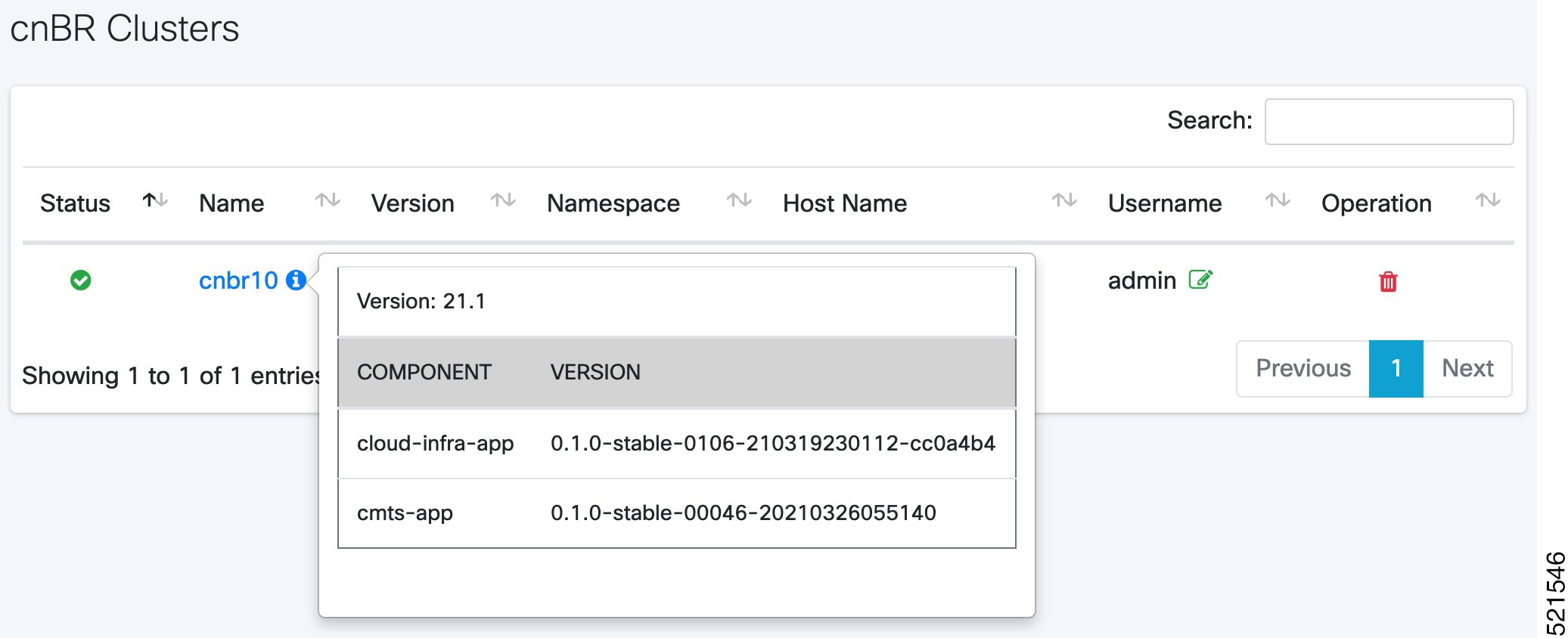Click the Operation column header label
The width and height of the screenshot is (1568, 638).
click(1377, 203)
